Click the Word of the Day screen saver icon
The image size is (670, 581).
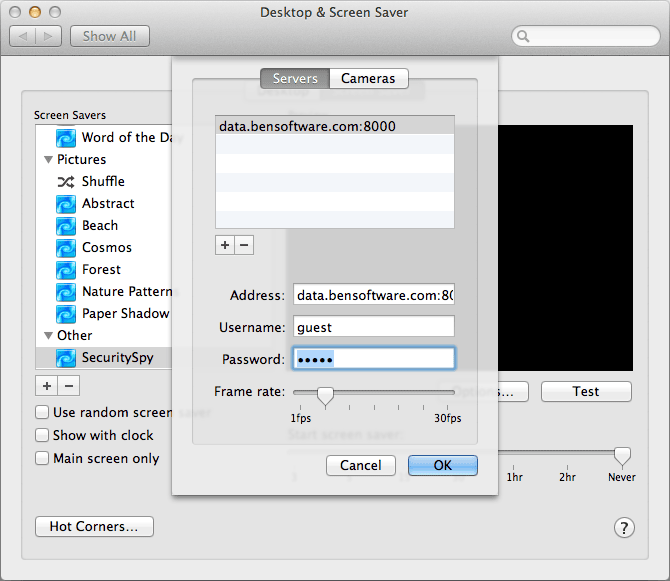coord(66,138)
